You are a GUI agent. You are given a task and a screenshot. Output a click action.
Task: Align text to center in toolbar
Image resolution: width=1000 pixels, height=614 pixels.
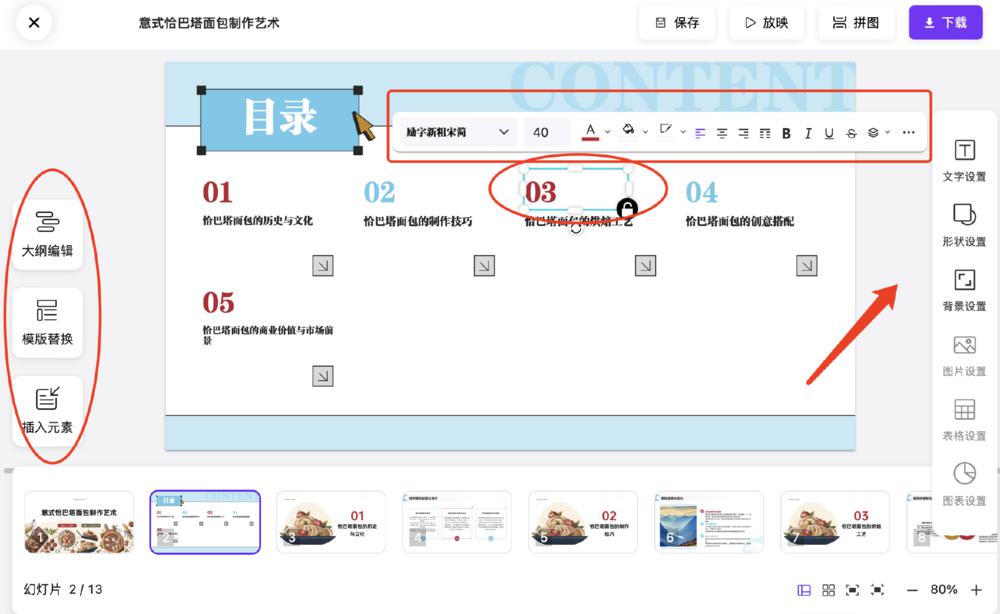(x=722, y=133)
